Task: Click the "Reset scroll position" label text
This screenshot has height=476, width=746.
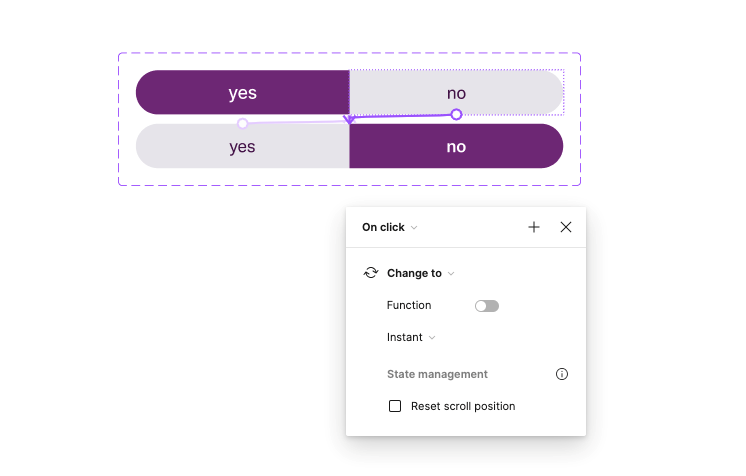Action: click(463, 406)
